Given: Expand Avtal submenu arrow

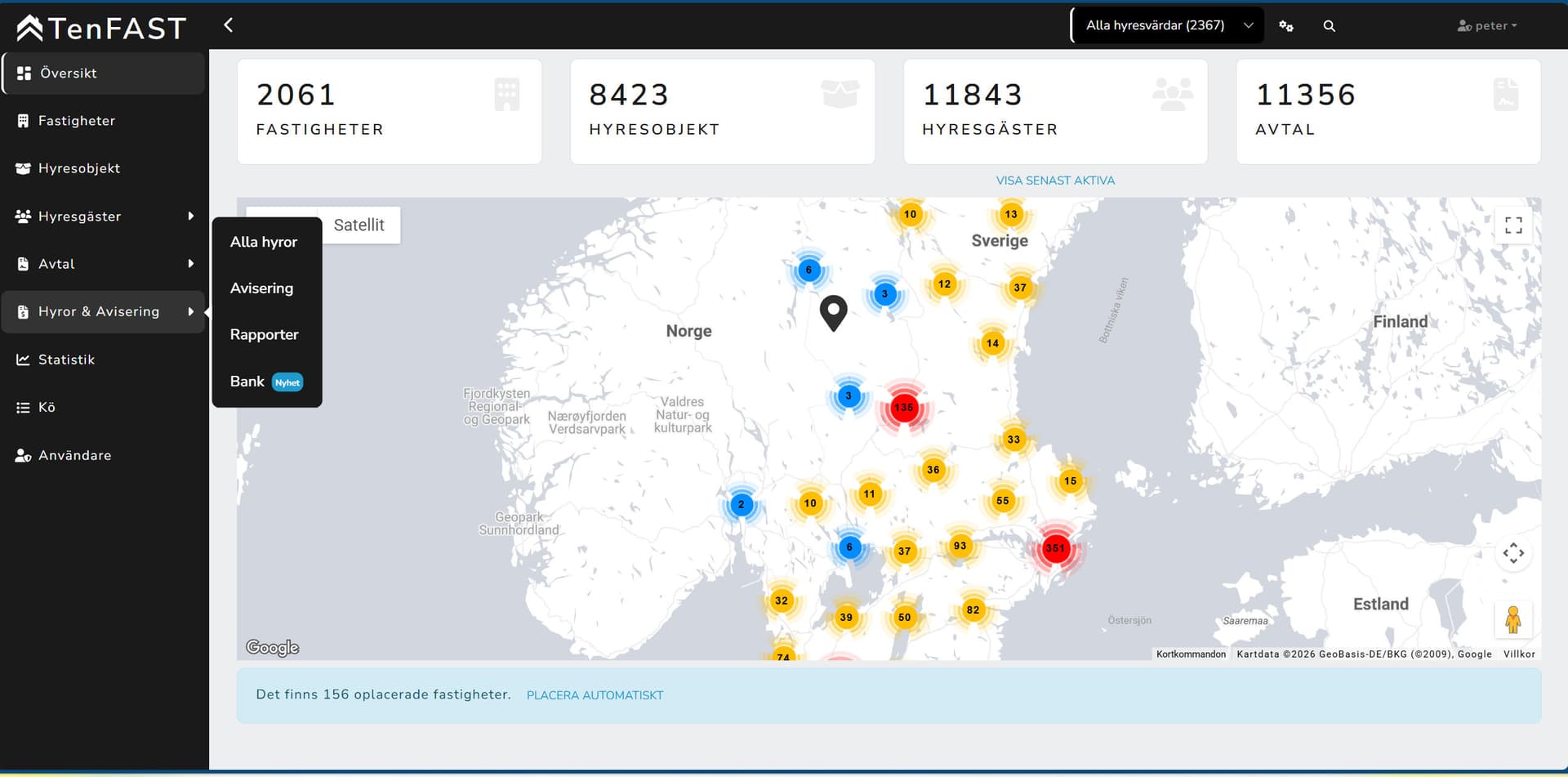Looking at the screenshot, I should point(191,264).
